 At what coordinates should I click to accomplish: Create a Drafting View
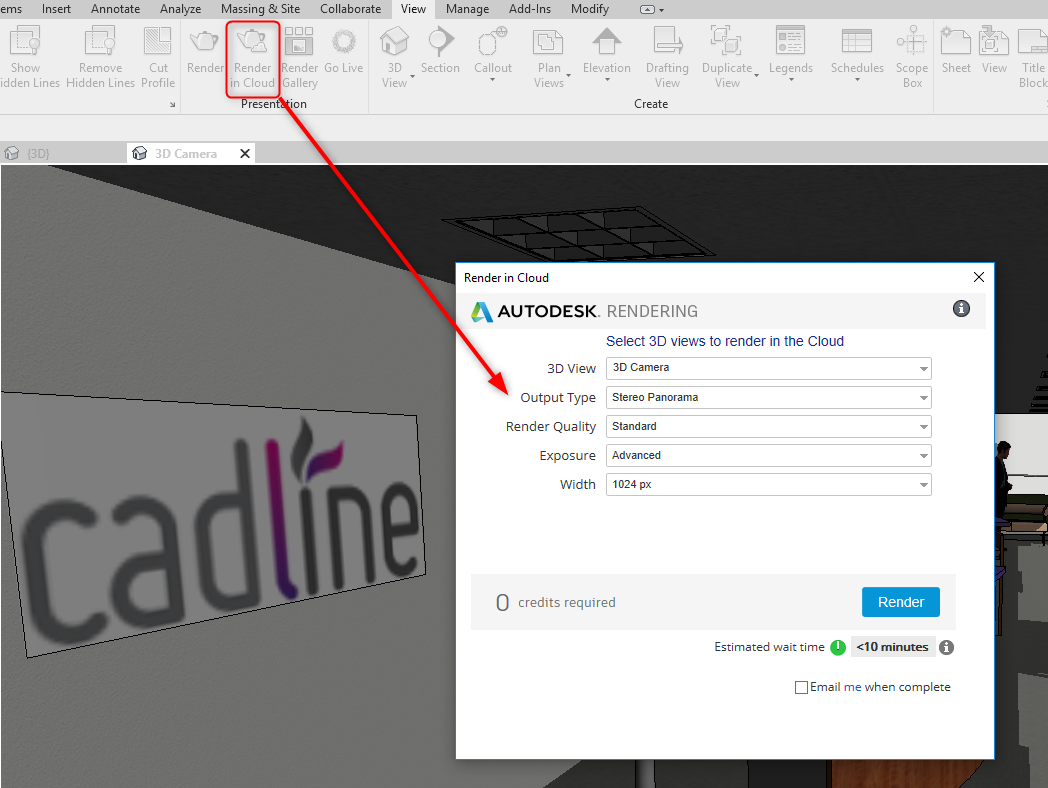pos(667,57)
